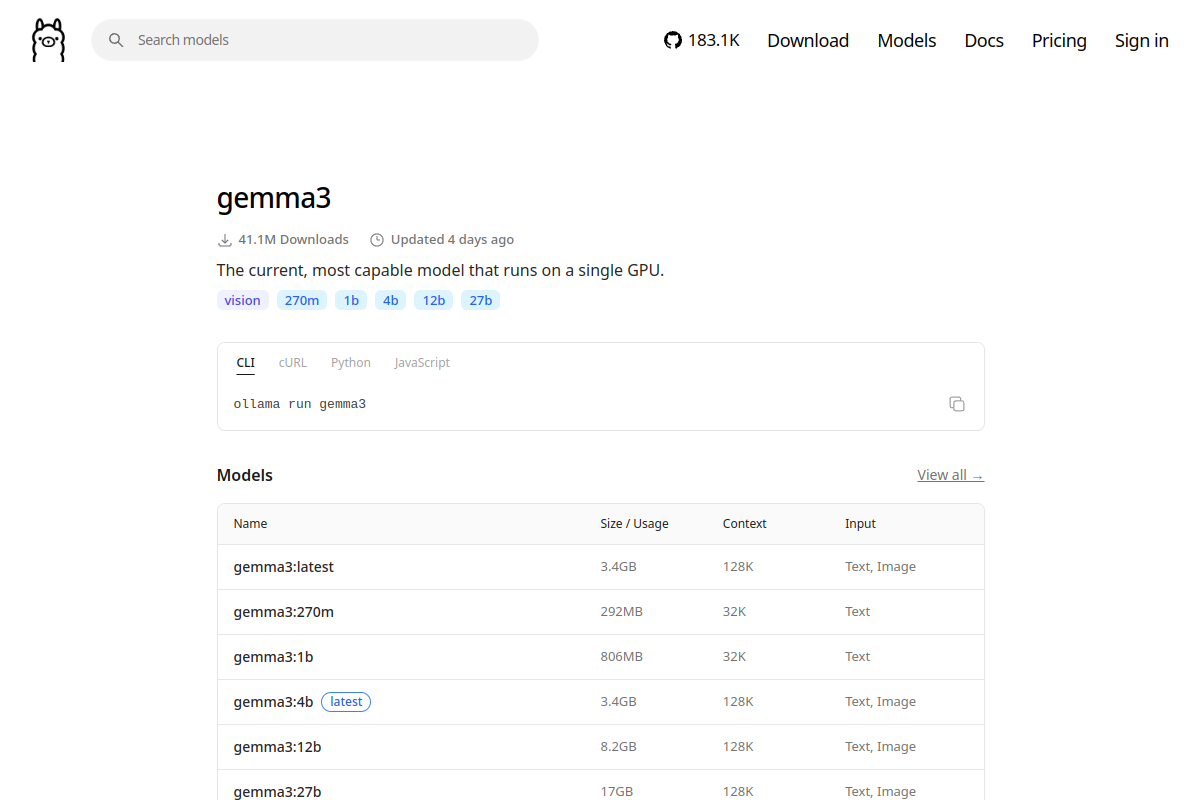Select the 27b size tag
This screenshot has width=1200, height=800.
click(x=480, y=300)
